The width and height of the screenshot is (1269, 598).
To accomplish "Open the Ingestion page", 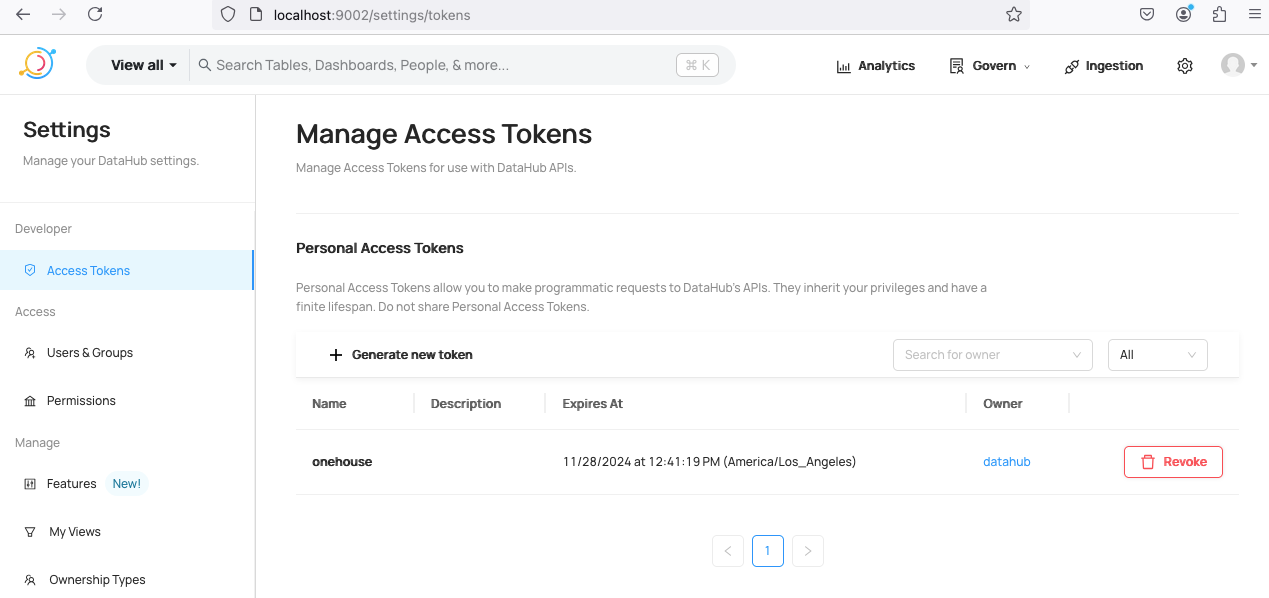I will pos(1104,66).
